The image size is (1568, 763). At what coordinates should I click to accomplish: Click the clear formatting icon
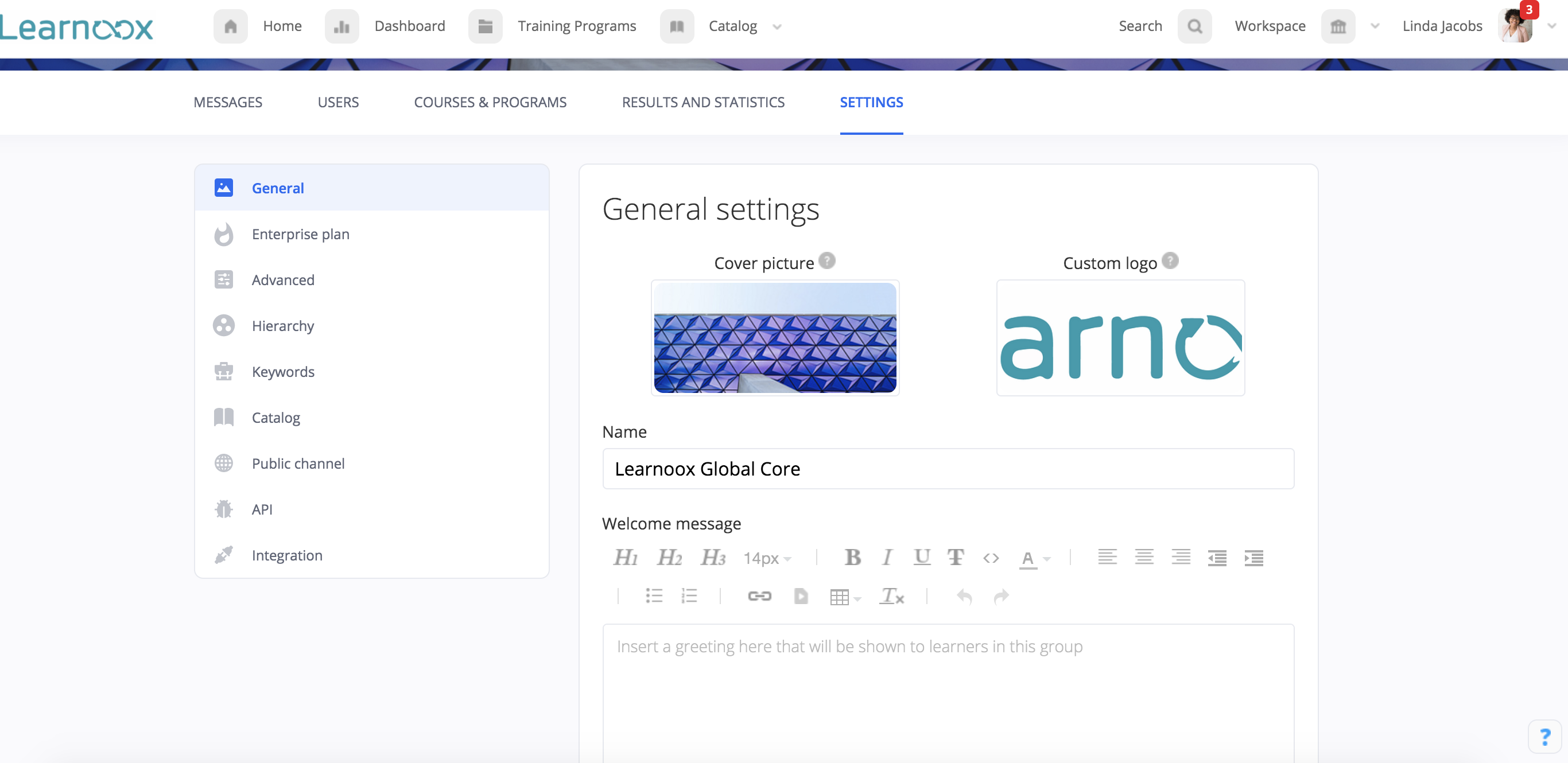(x=891, y=596)
